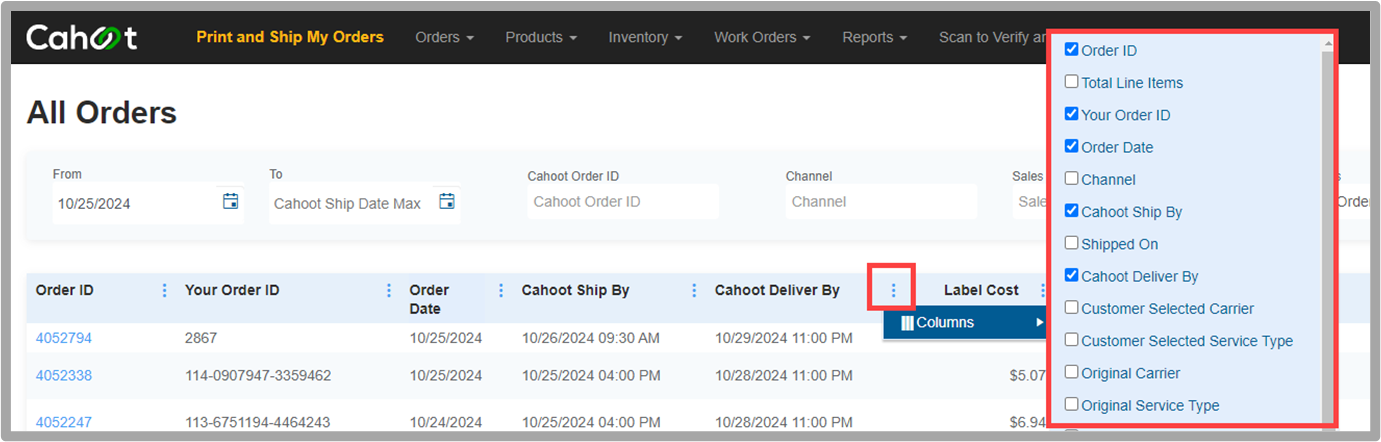The image size is (1381, 442).
Task: Sort by Cahoot Ship By column header
Action: click(575, 290)
